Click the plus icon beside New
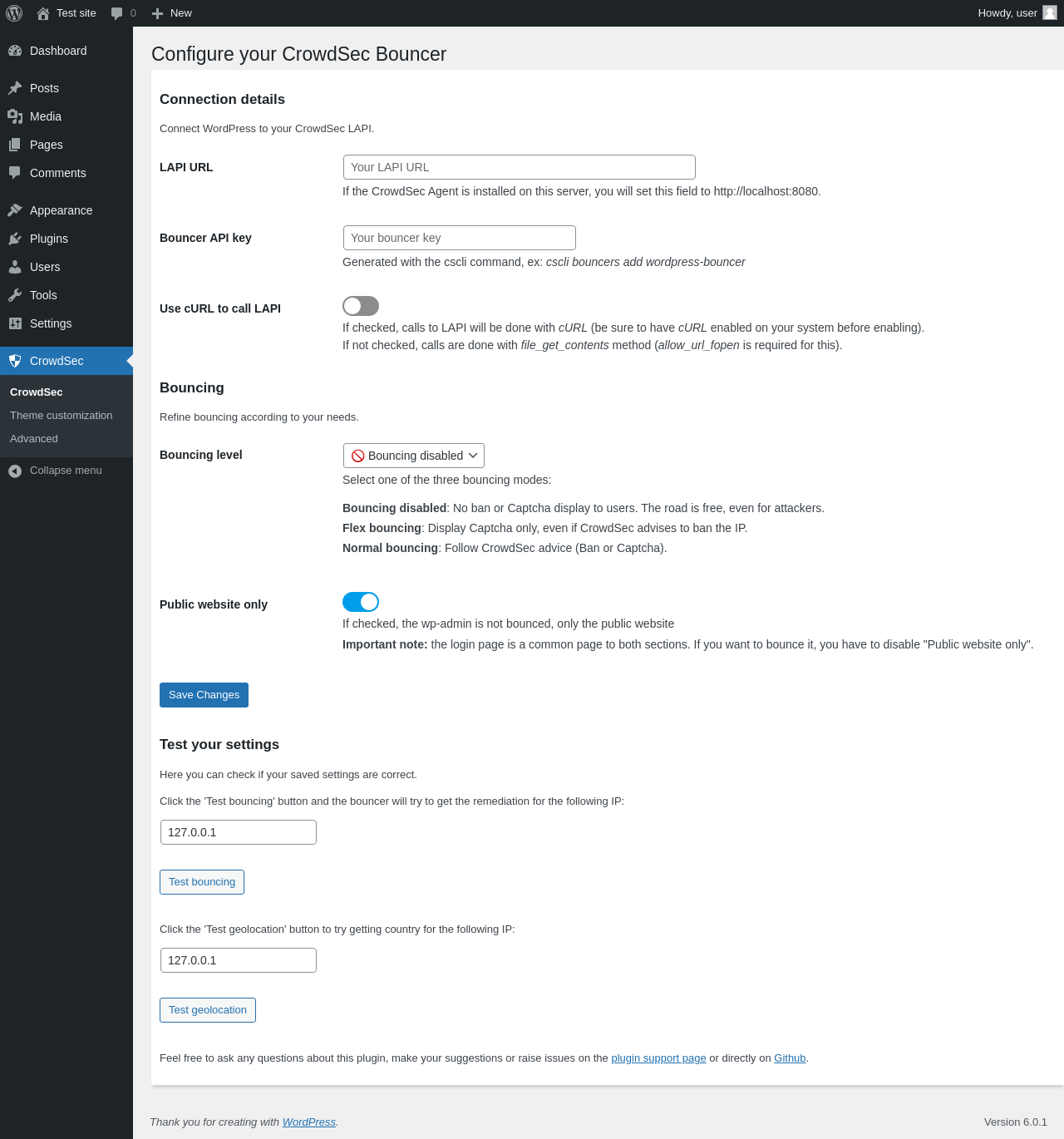The width and height of the screenshot is (1064, 1139). [x=158, y=13]
